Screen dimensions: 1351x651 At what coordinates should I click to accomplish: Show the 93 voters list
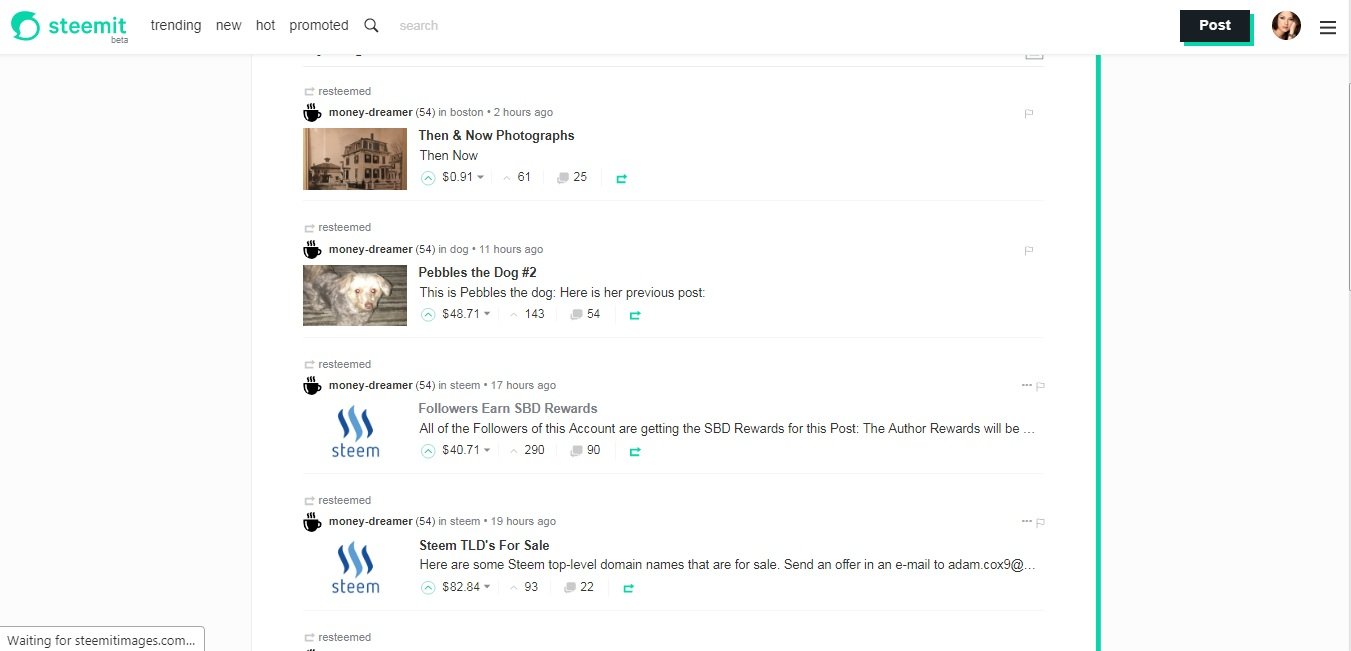click(524, 587)
